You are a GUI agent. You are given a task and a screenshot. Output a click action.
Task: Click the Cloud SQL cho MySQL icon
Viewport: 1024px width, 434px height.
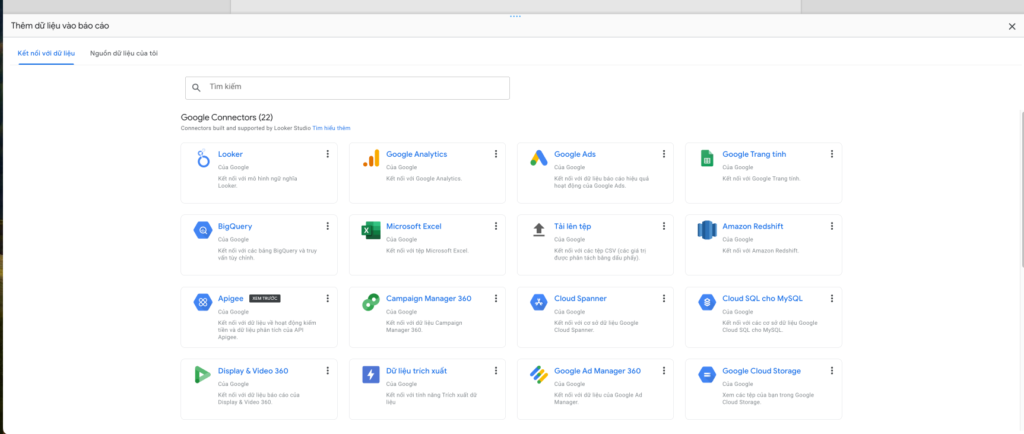[707, 302]
